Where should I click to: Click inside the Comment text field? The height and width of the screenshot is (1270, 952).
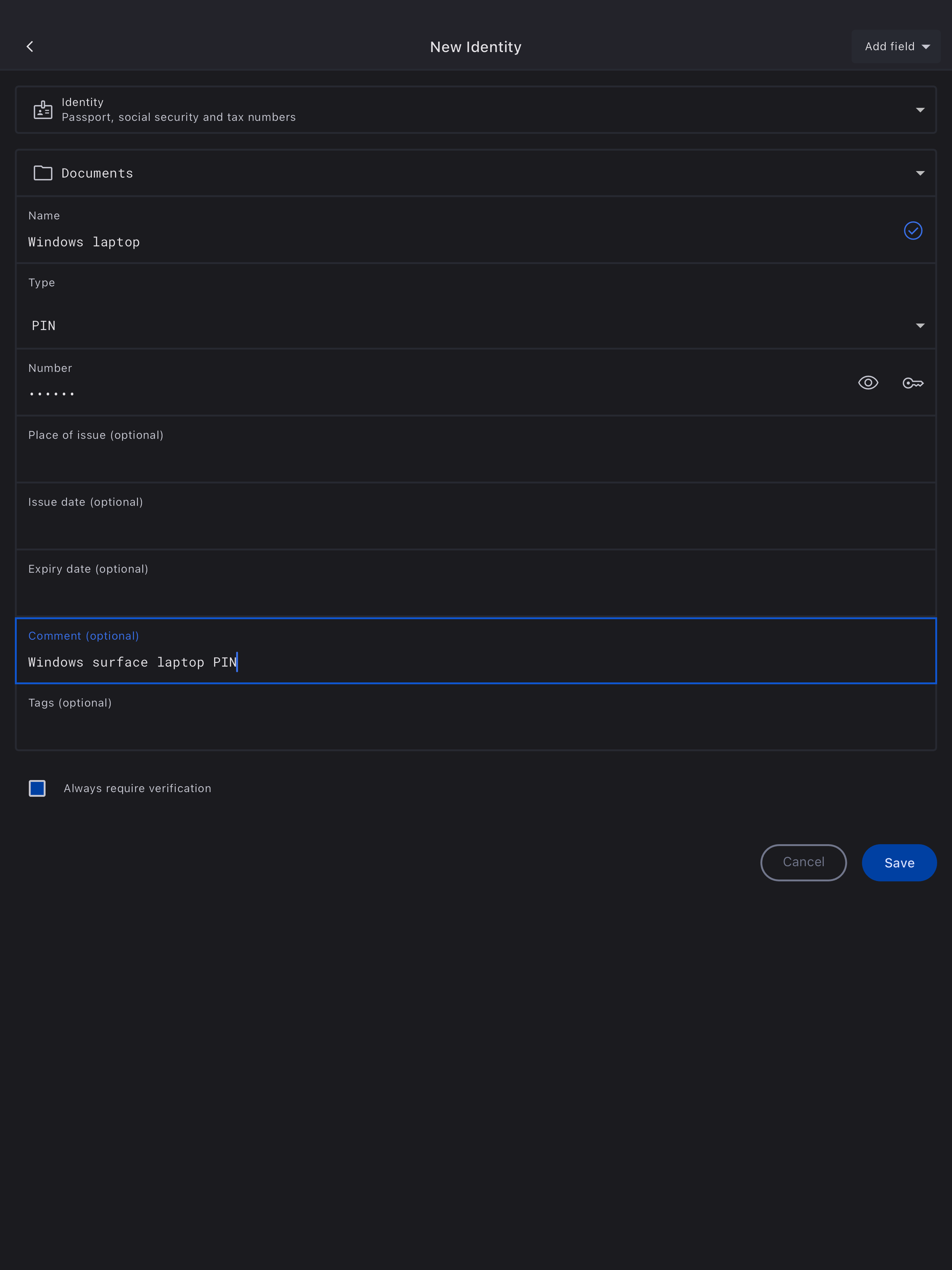475,662
